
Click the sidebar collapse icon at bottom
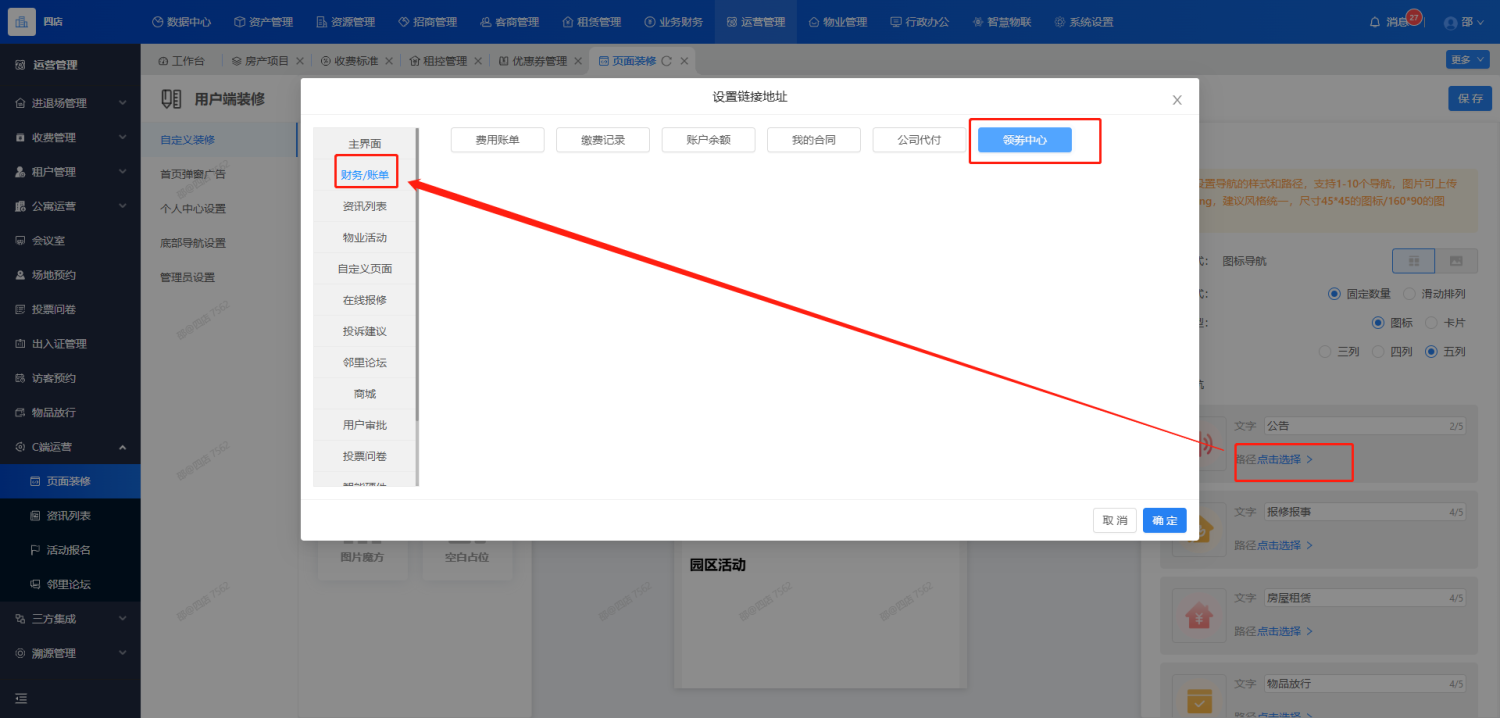coord(21,698)
